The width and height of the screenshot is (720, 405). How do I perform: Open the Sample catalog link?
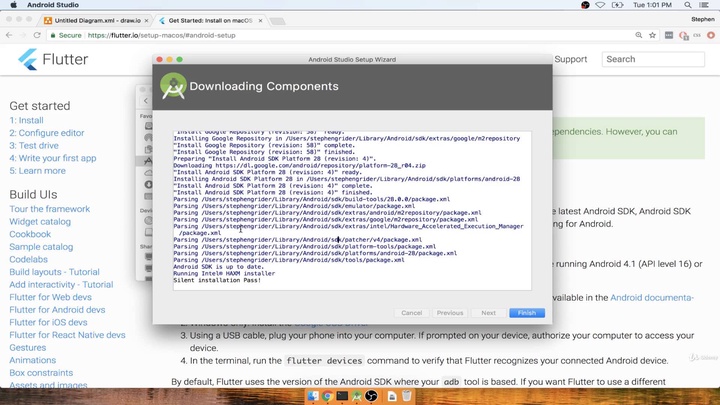coord(41,247)
